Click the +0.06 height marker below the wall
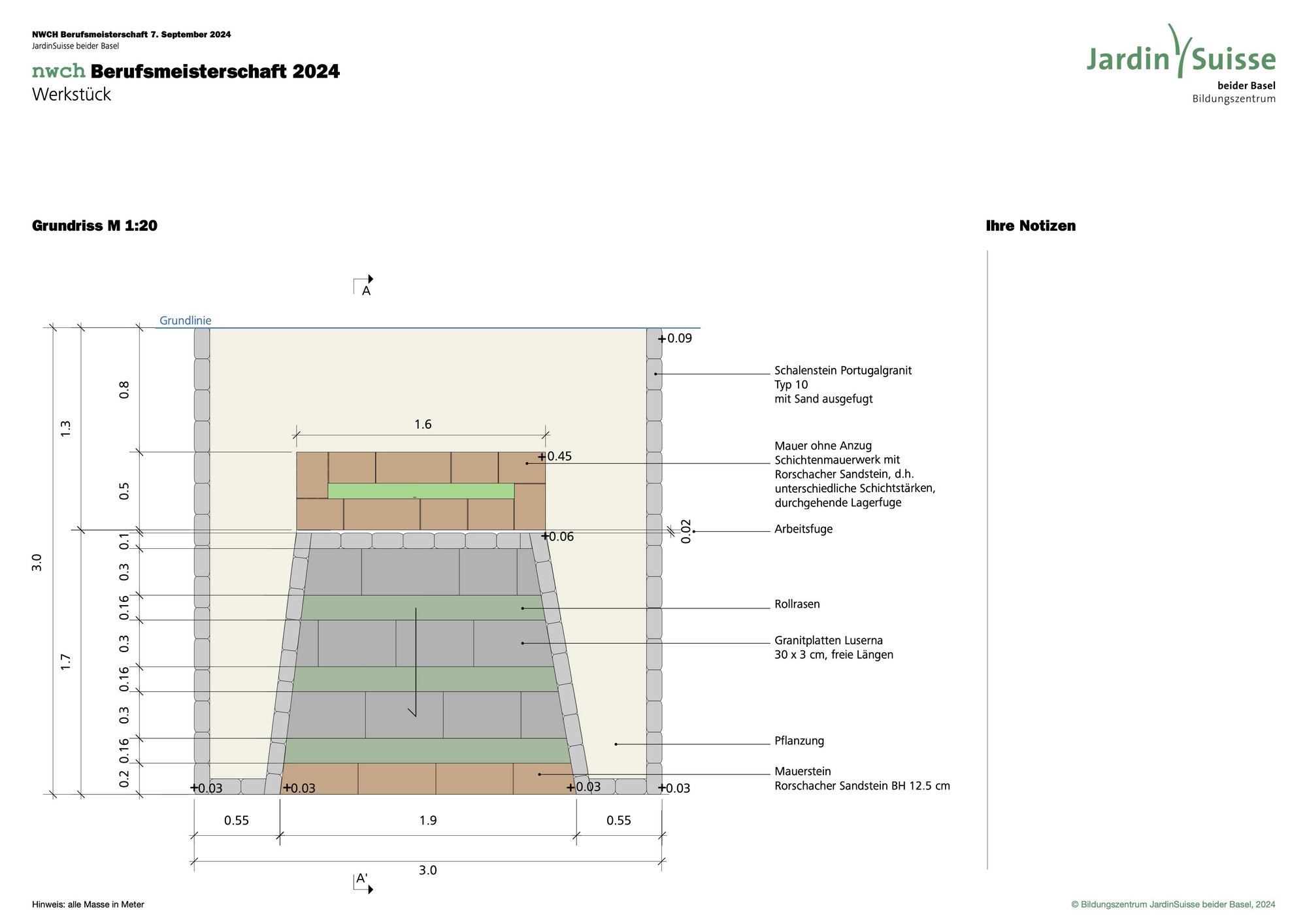 click(x=557, y=536)
